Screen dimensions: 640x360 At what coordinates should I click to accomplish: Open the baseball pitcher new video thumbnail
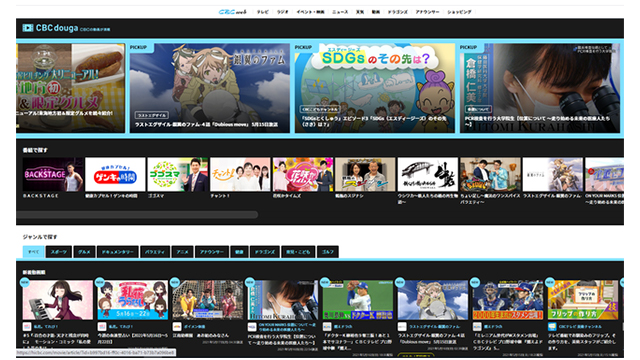pyautogui.click(x=358, y=300)
